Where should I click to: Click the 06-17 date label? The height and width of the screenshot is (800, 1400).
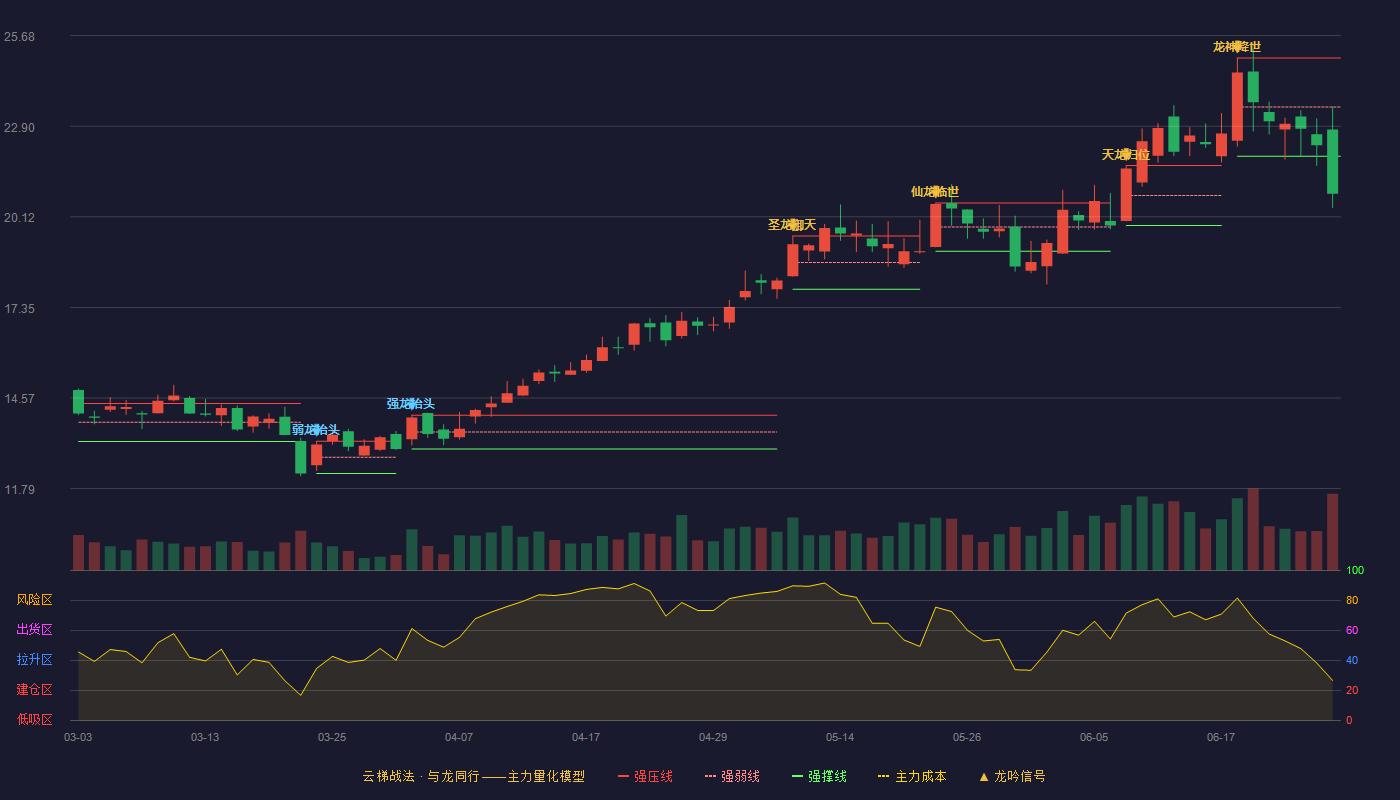pos(1221,737)
